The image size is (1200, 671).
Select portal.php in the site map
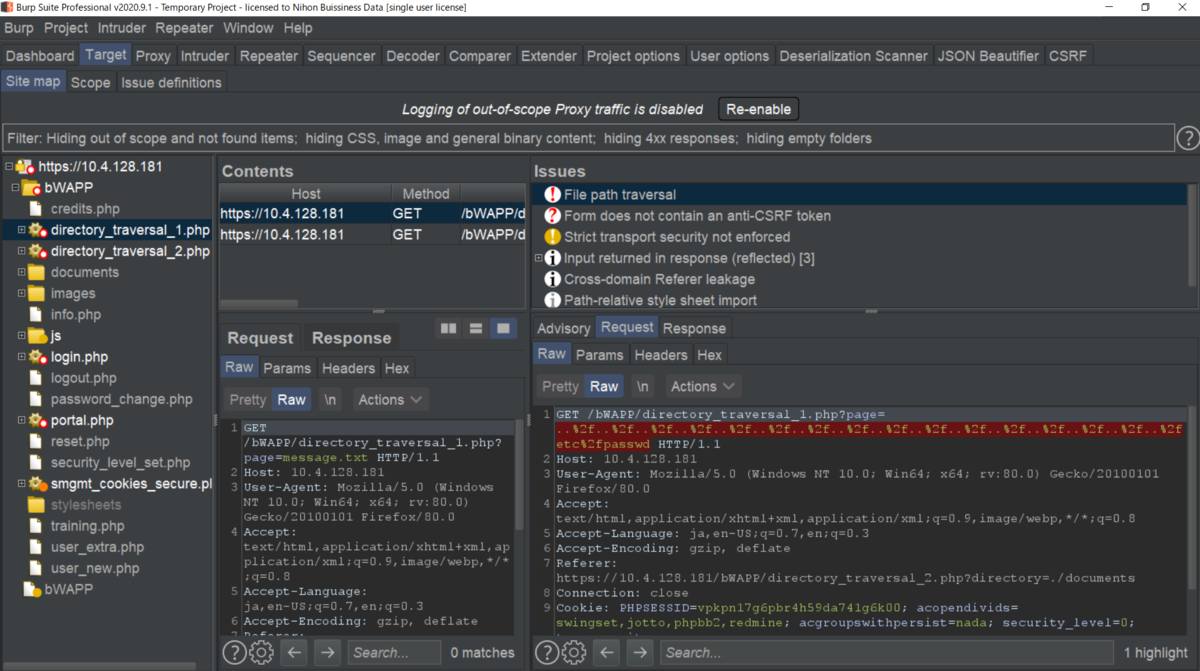(82, 420)
